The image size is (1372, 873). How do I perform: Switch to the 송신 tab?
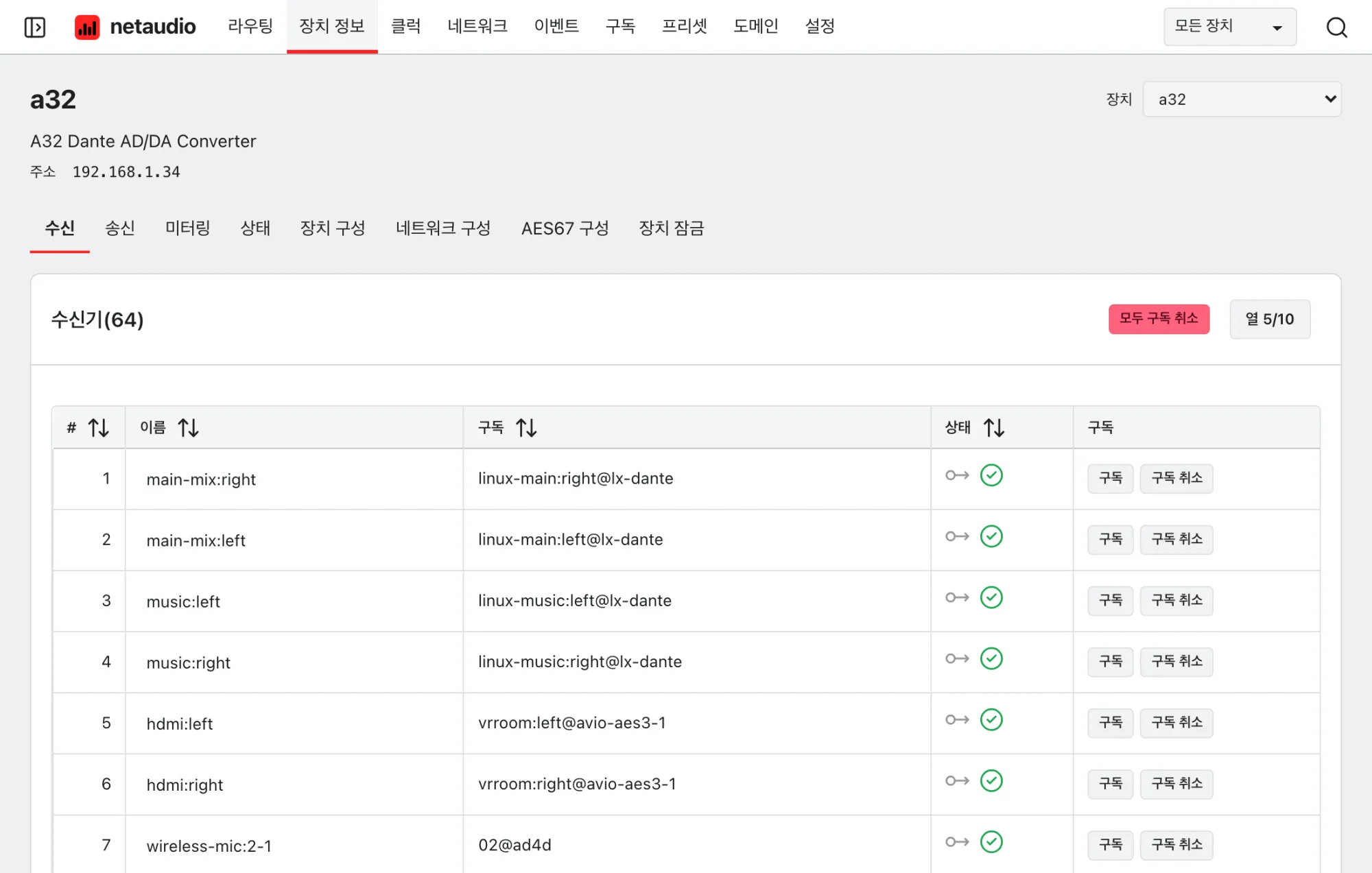point(119,228)
